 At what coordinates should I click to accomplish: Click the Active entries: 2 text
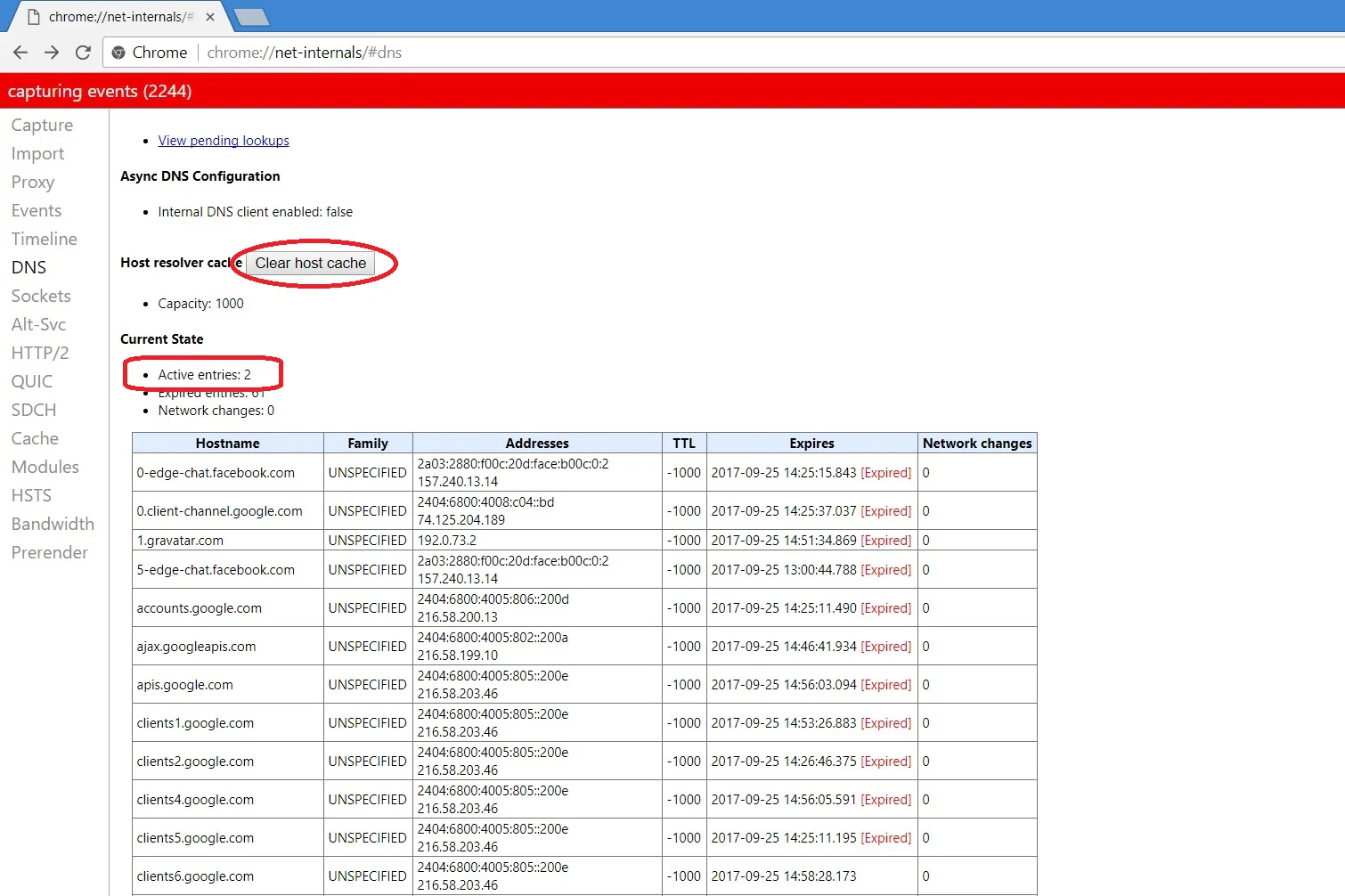point(204,374)
